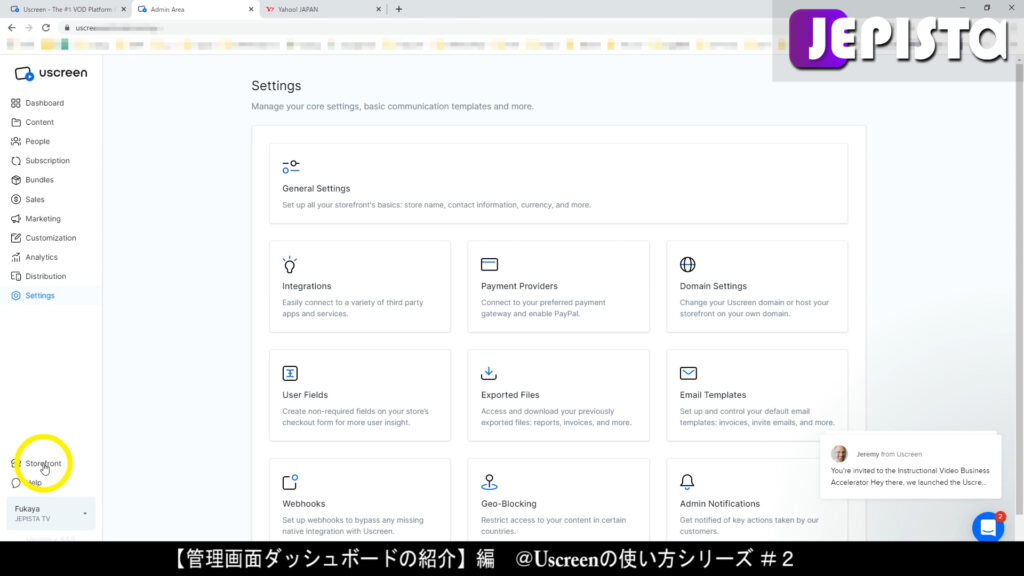This screenshot has height=576, width=1024.
Task: Open the Analytics chart icon
Action: [16, 257]
